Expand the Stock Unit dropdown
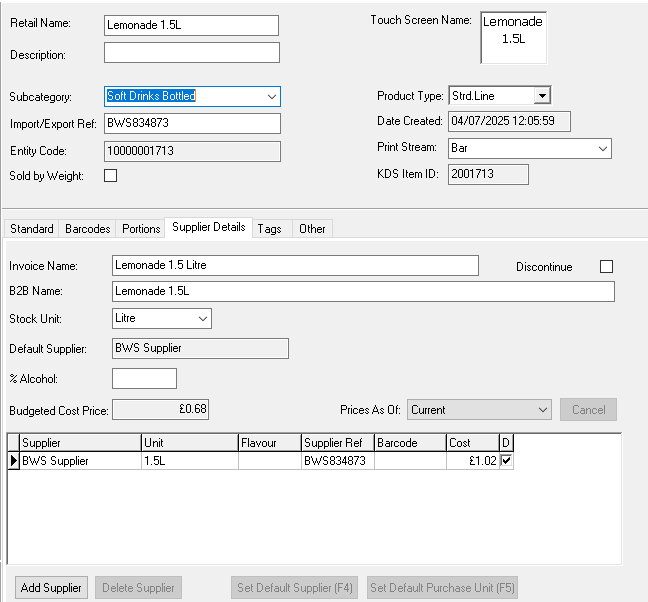 click(x=203, y=318)
